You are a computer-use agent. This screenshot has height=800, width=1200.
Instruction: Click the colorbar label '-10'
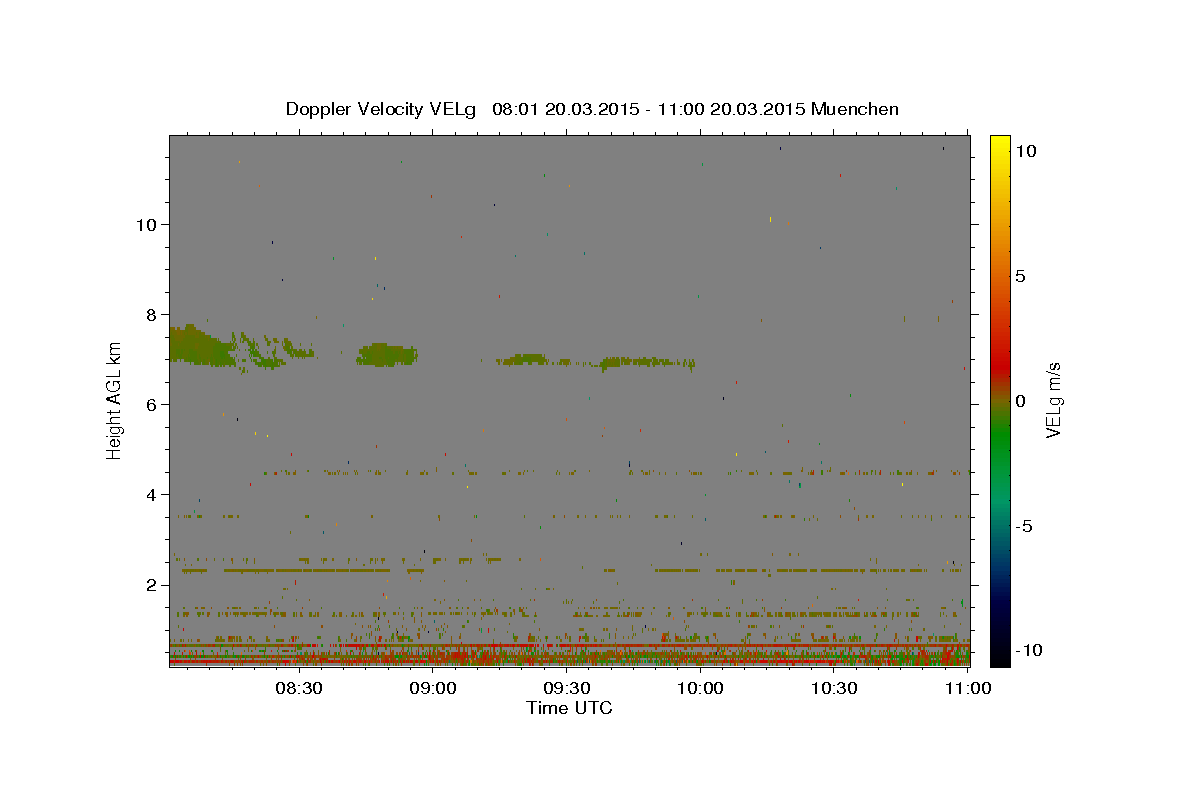pyautogui.click(x=1028, y=651)
